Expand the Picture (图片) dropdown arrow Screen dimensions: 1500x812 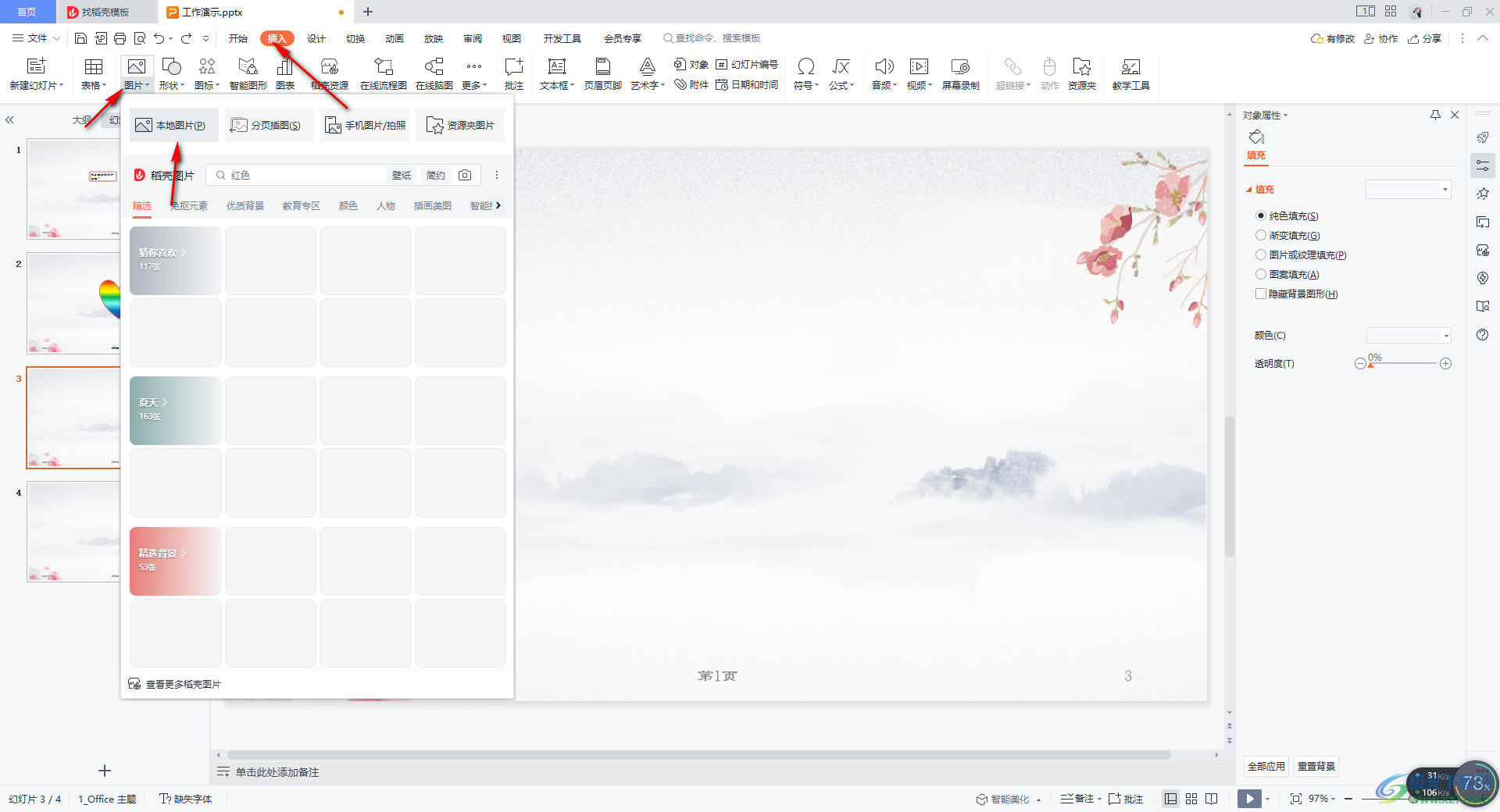click(147, 85)
